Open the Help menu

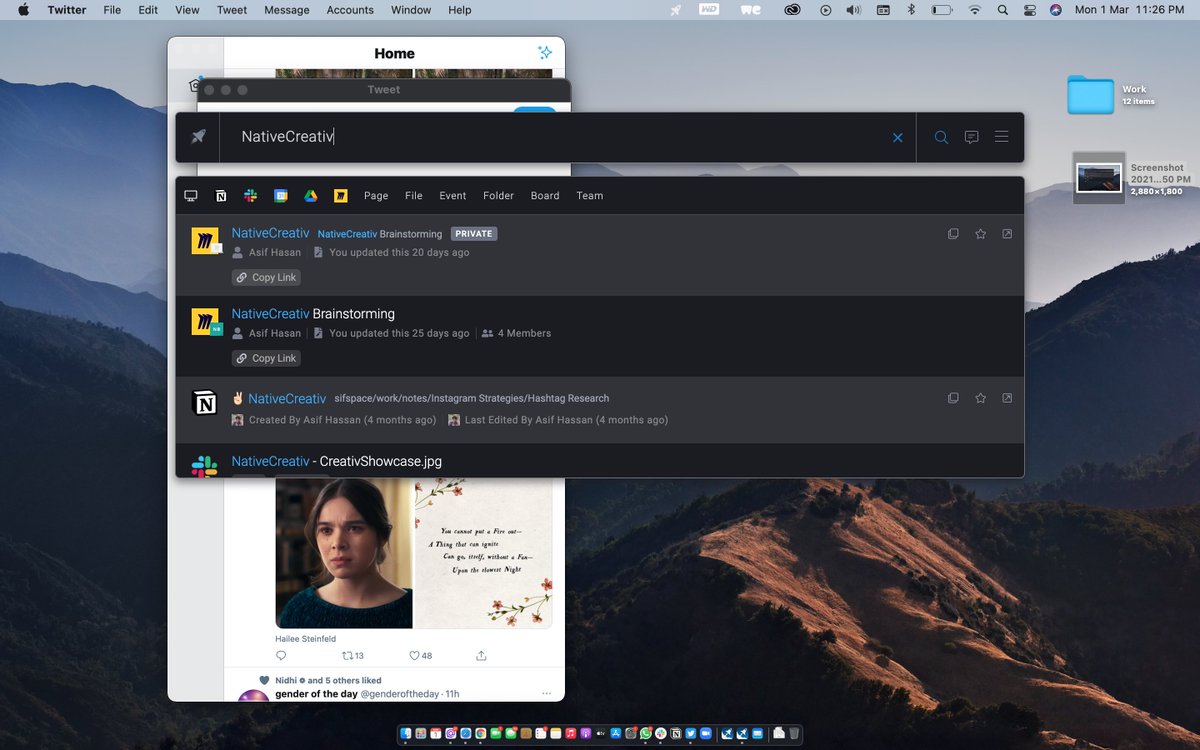460,10
